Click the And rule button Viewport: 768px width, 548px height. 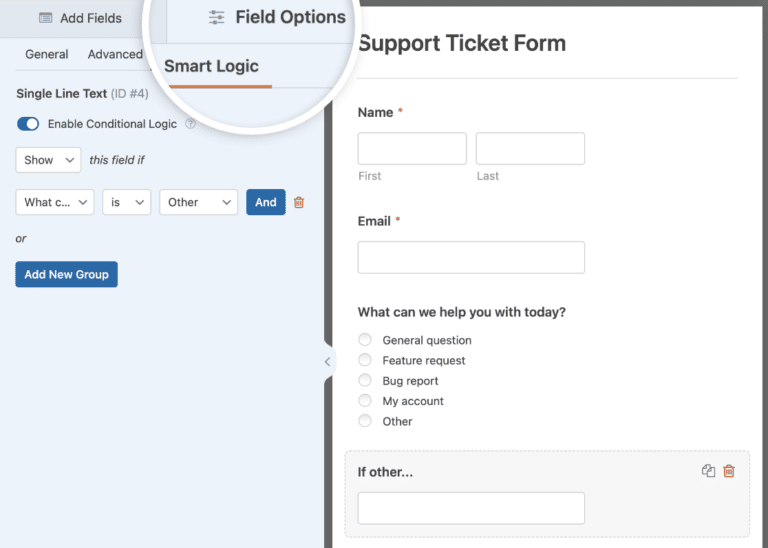coord(266,202)
